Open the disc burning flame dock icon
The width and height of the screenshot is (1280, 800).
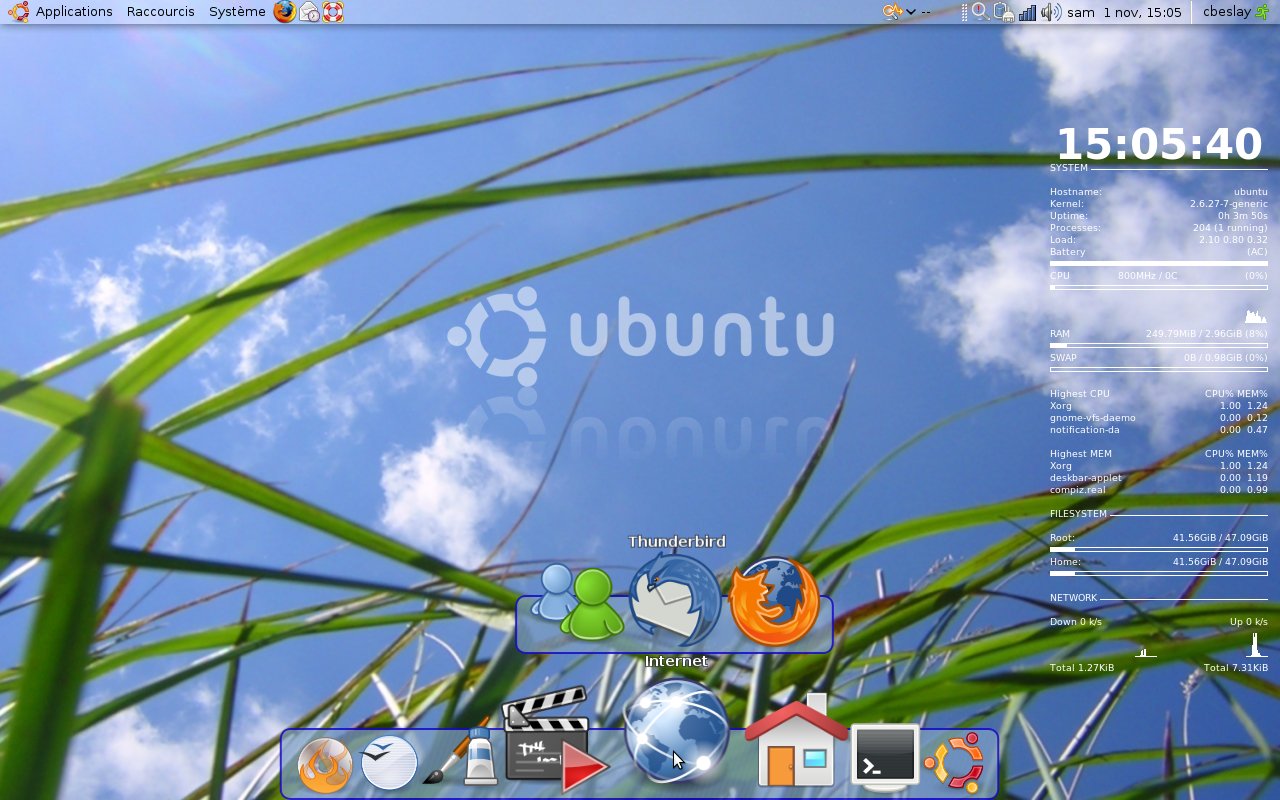[x=325, y=765]
